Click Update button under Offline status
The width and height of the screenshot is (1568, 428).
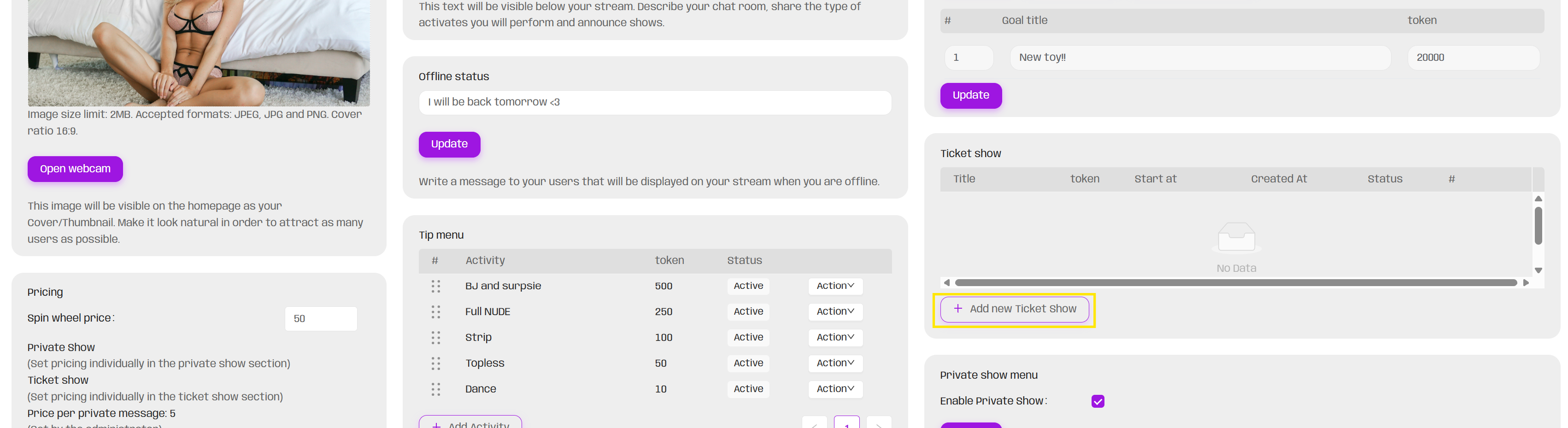(449, 144)
